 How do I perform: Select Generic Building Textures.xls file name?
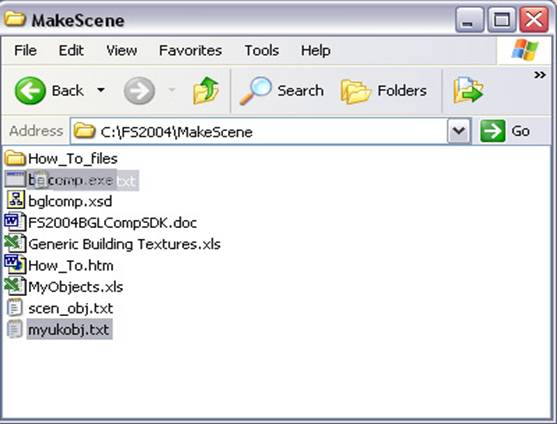coord(124,244)
